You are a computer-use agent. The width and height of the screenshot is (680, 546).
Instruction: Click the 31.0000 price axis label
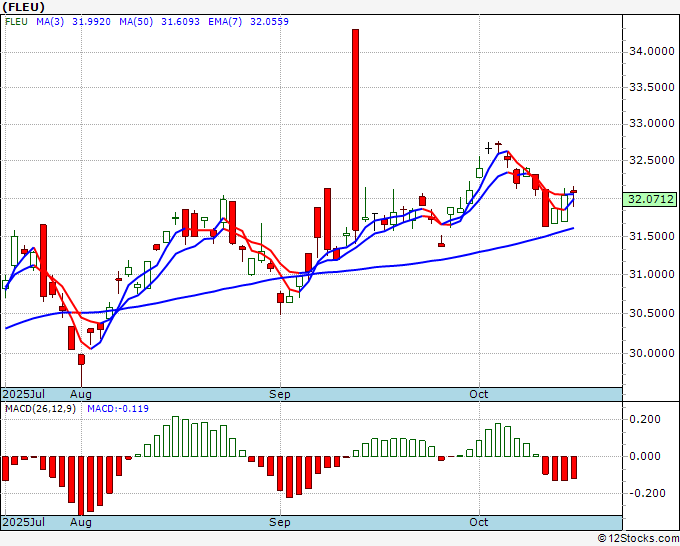click(x=652, y=274)
